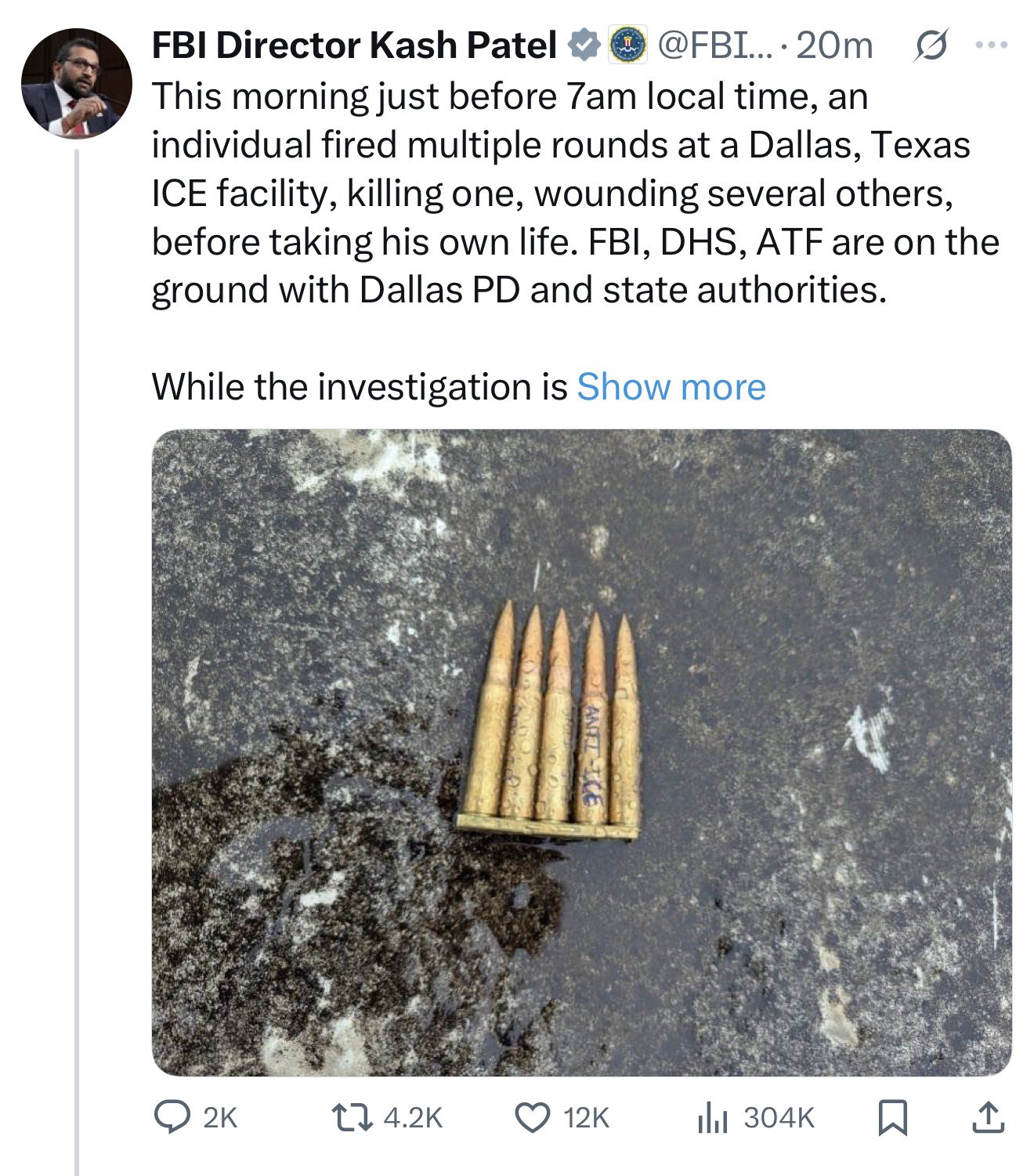Viewport: 1034px width, 1176px height.
Task: Expand the post with Show more
Action: click(671, 387)
